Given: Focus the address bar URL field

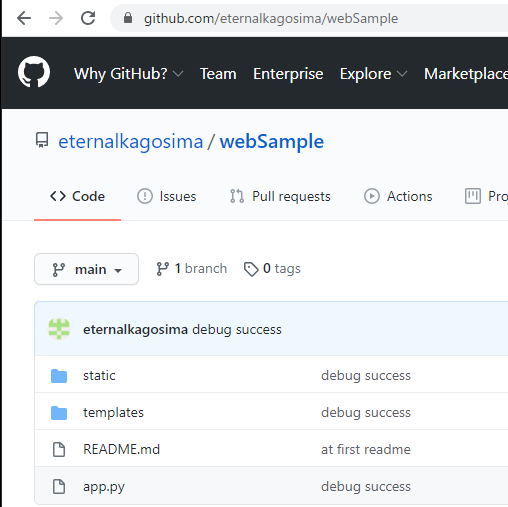Looking at the screenshot, I should pyautogui.click(x=310, y=18).
